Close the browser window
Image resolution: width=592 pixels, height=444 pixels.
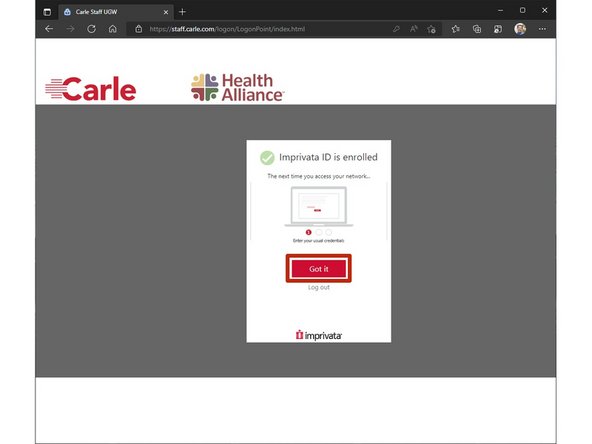(544, 11)
